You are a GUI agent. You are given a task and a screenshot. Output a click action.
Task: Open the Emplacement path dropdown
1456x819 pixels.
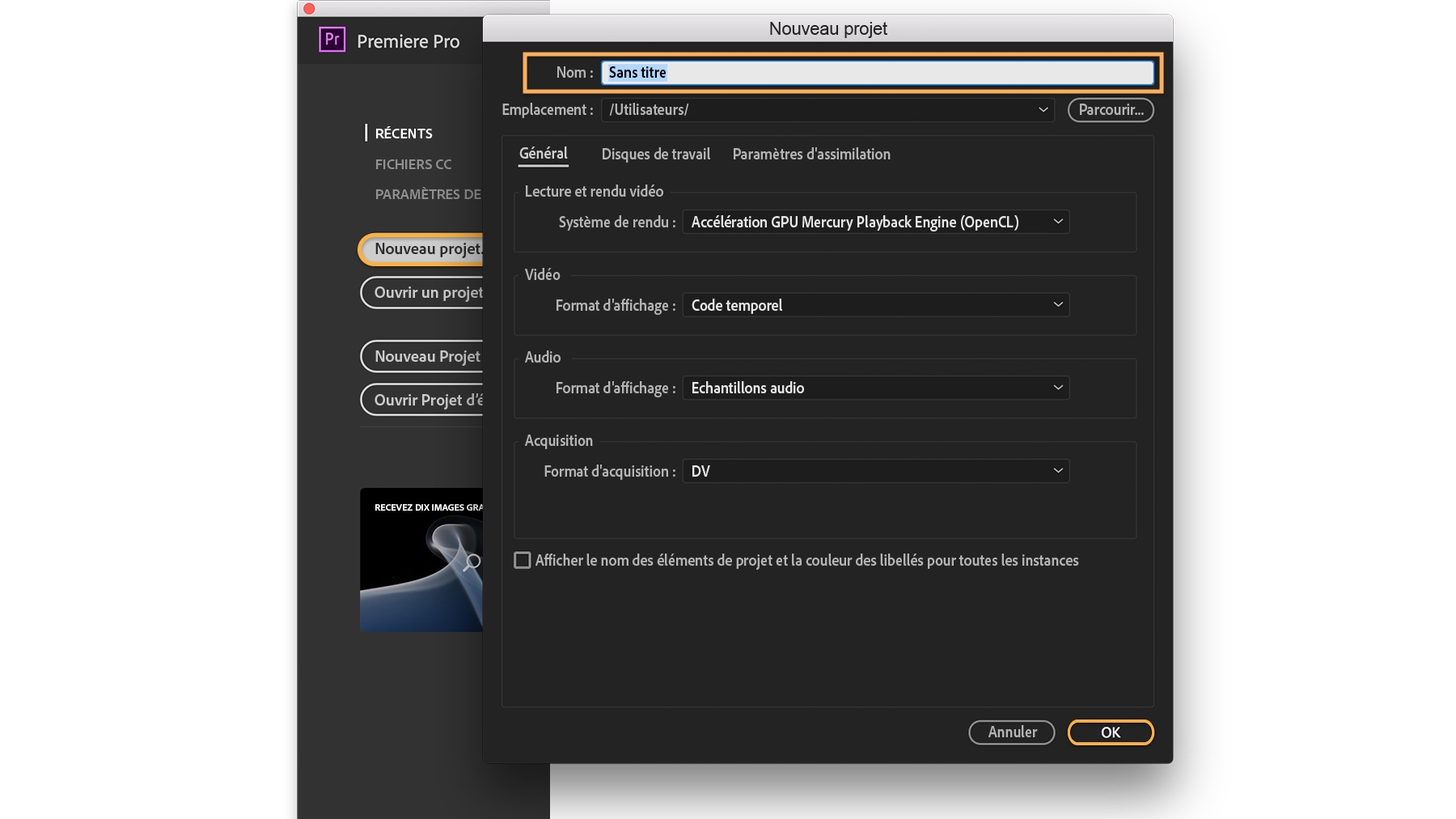coord(827,110)
